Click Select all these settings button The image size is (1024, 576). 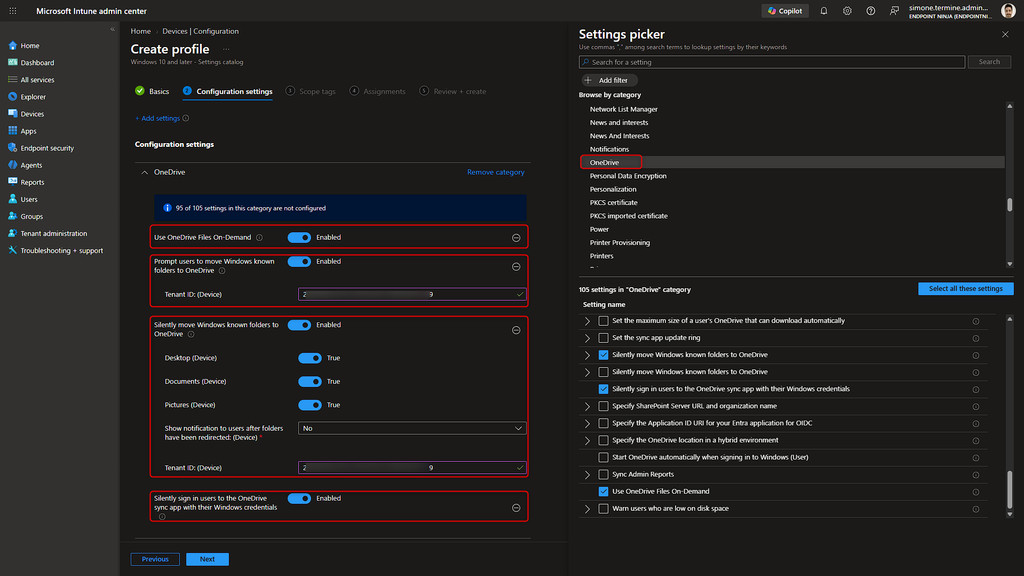coord(965,289)
